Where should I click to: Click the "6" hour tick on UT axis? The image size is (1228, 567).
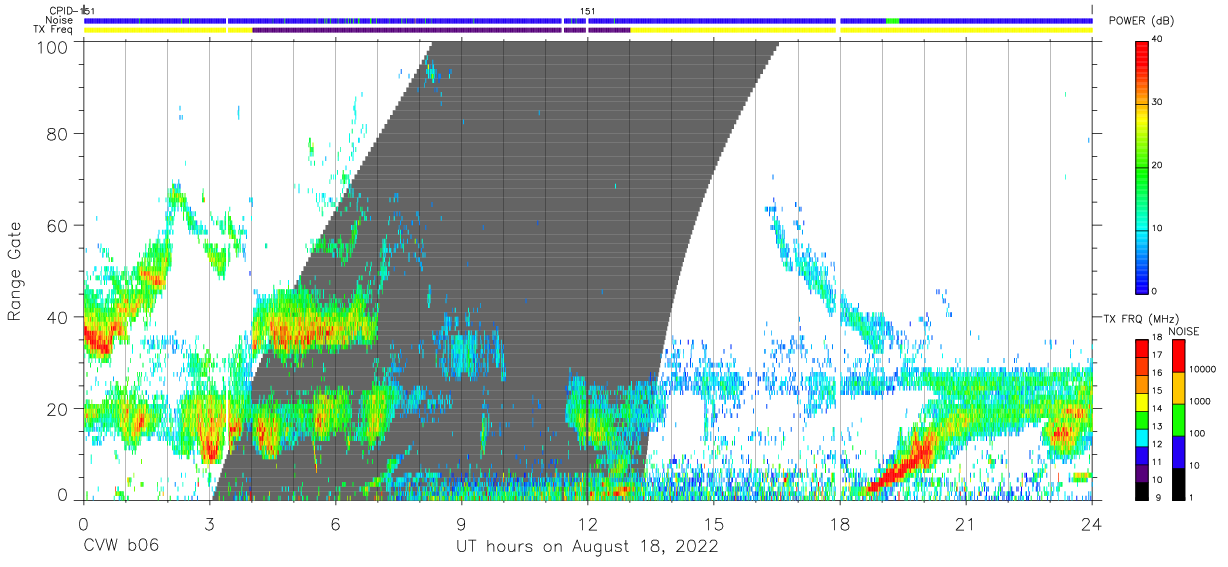[336, 524]
